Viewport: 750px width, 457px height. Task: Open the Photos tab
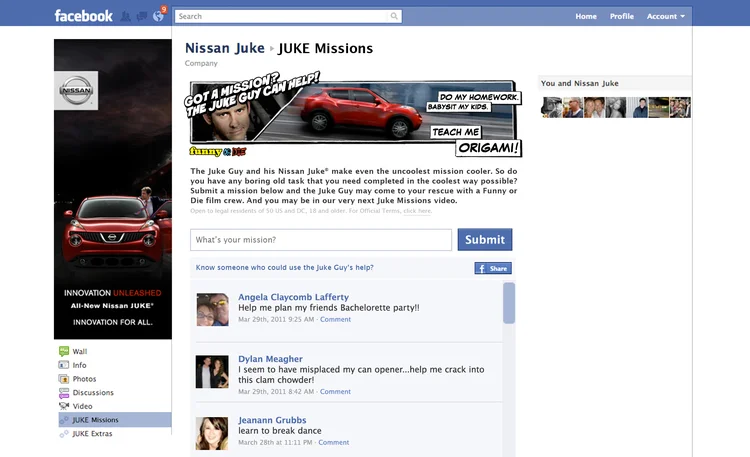pos(85,379)
